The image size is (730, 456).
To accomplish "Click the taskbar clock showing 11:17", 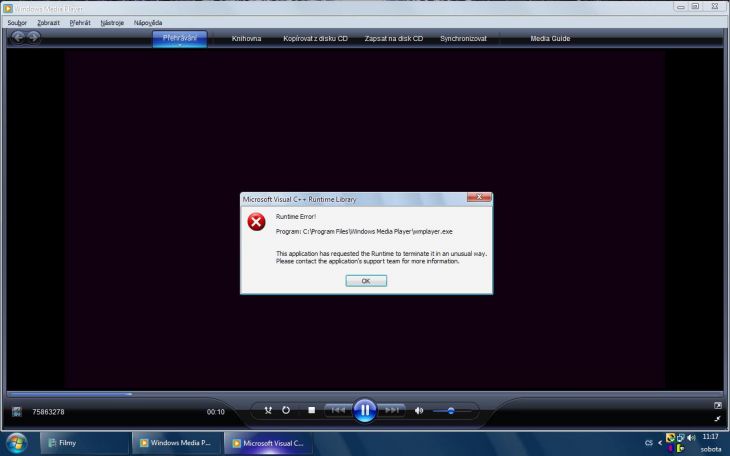I will pyautogui.click(x=710, y=437).
